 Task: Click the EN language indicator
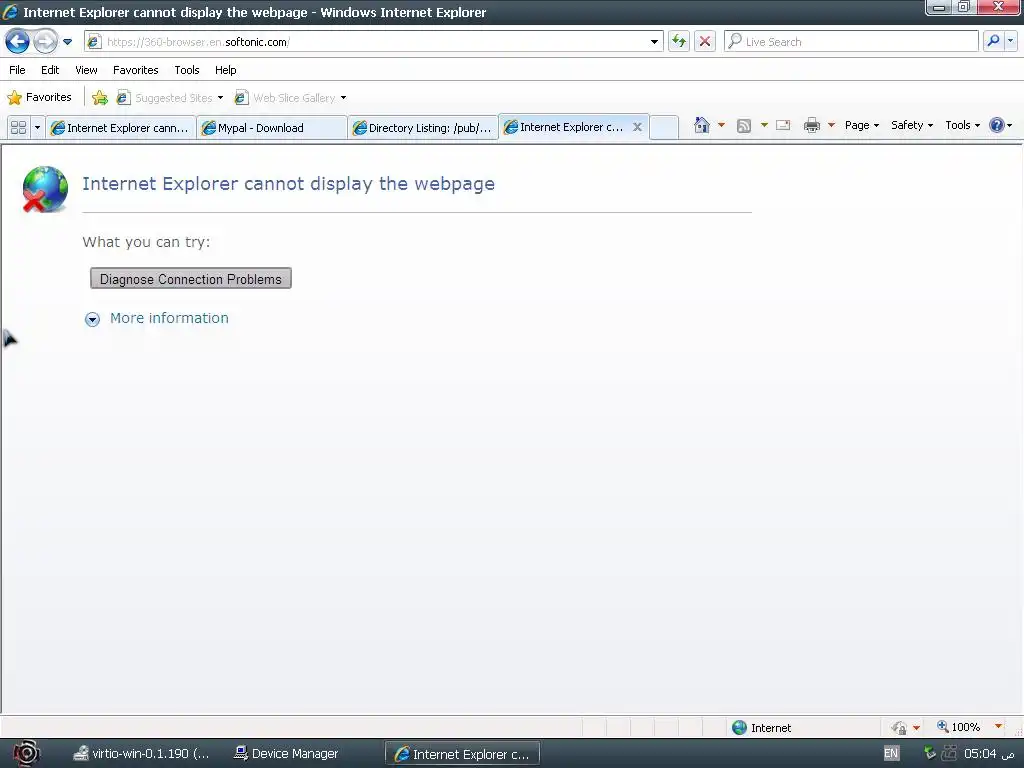pyautogui.click(x=891, y=753)
